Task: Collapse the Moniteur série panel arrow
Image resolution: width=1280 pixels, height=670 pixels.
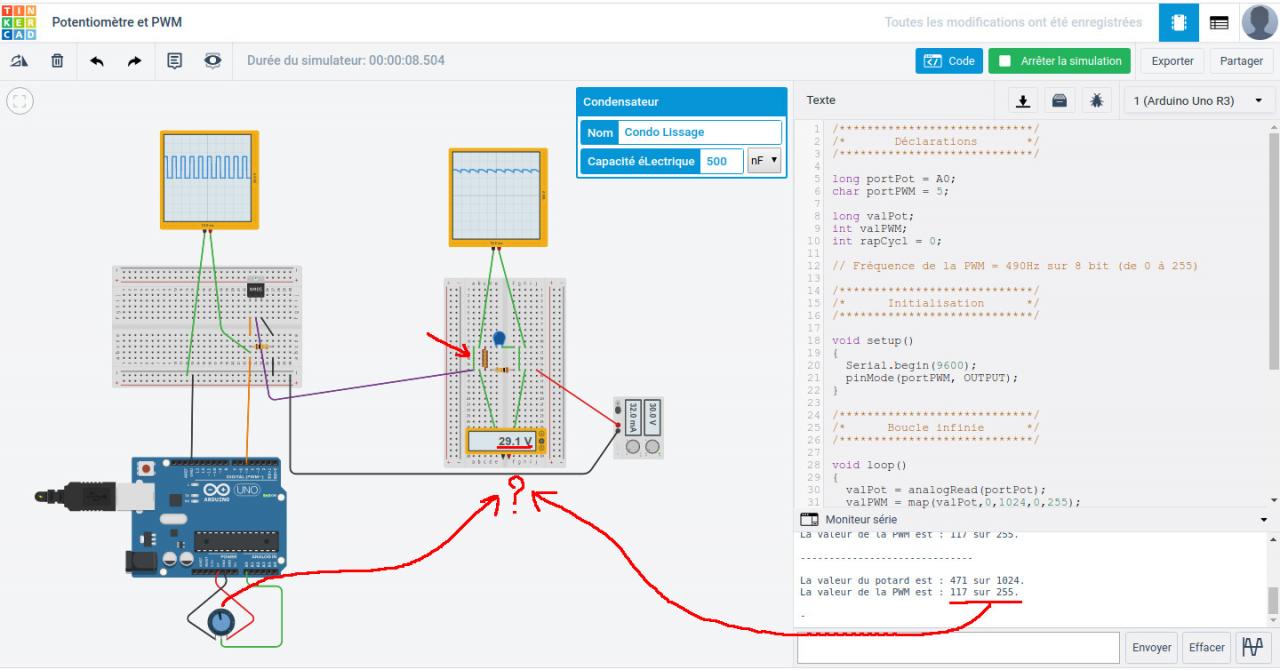Action: point(1264,520)
